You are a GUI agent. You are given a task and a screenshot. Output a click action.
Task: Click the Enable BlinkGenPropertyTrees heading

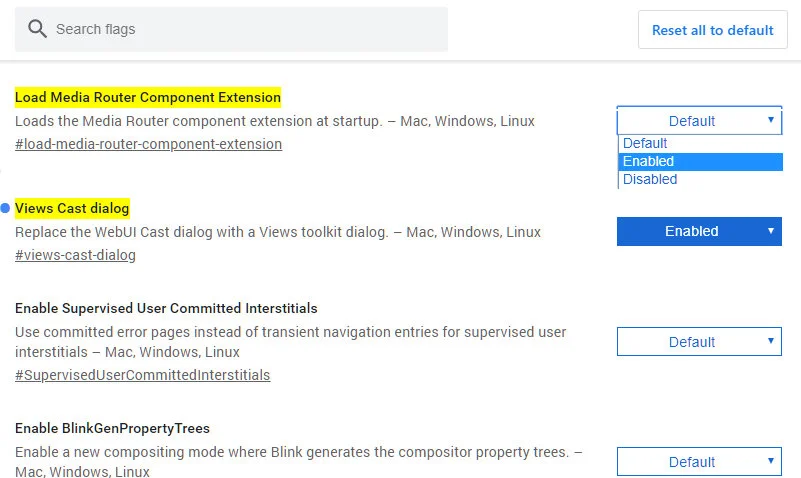tap(112, 428)
